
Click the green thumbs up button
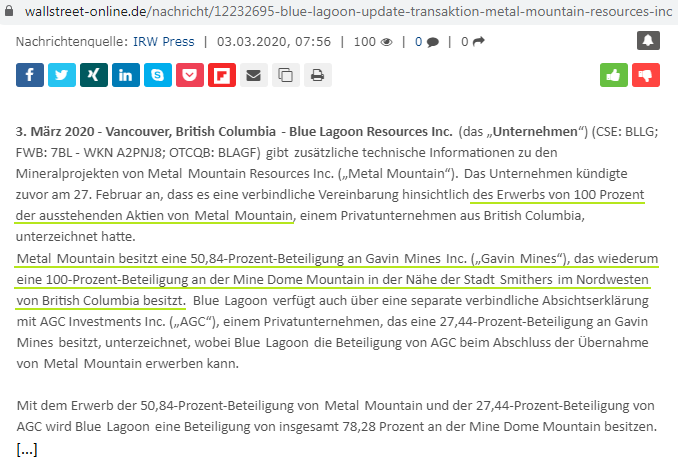point(612,75)
